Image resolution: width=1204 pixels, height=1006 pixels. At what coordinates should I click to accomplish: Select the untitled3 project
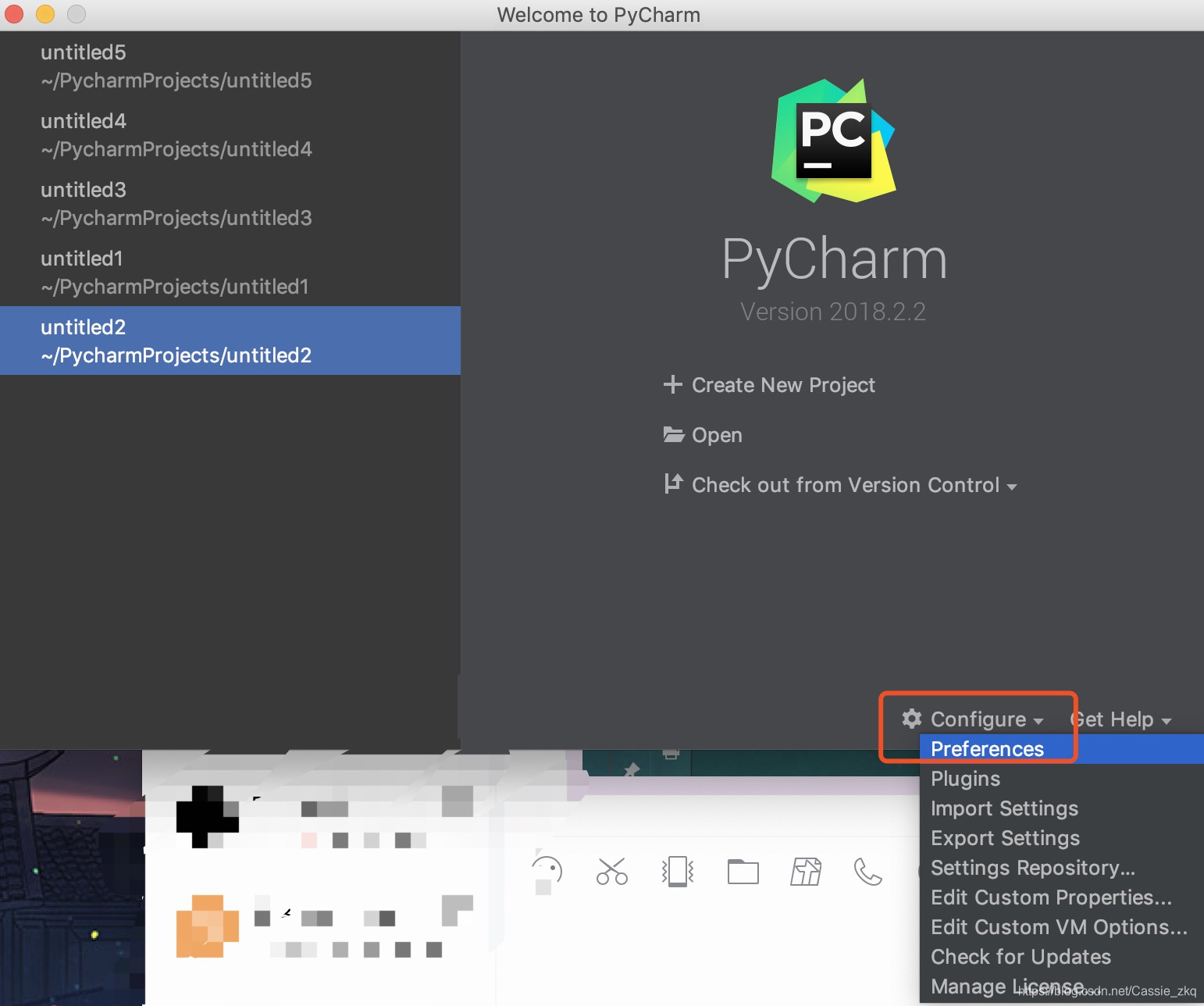pos(176,203)
